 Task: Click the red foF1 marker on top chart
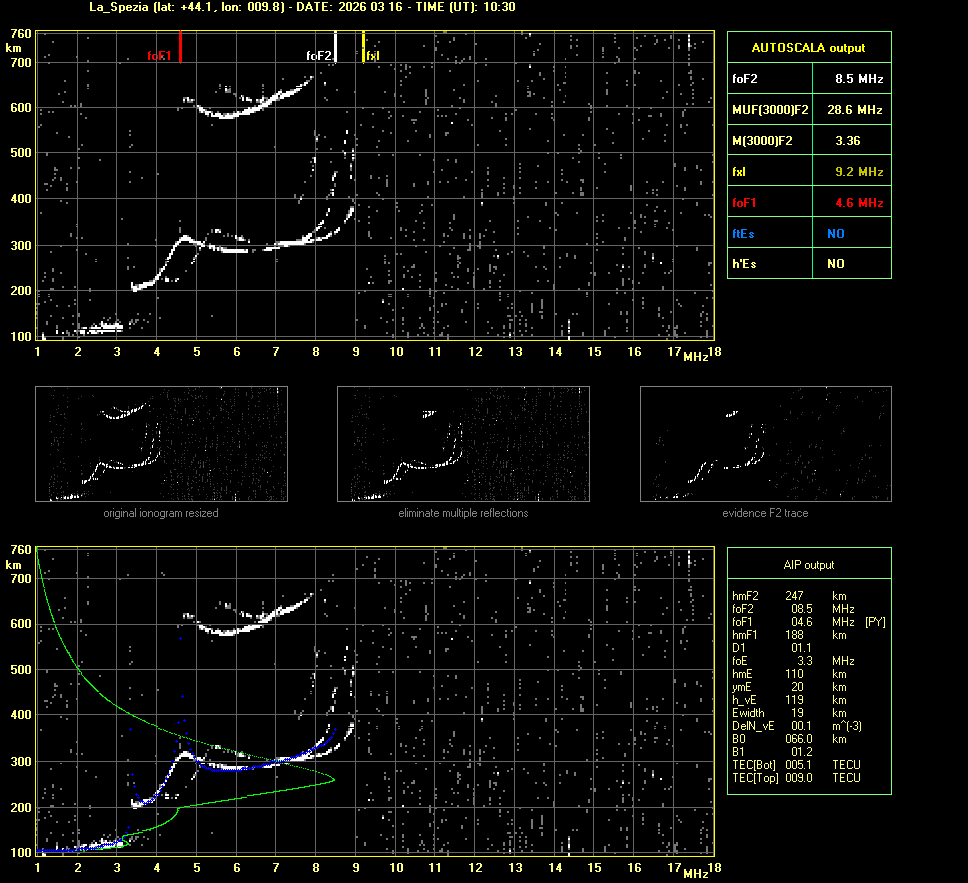180,47
